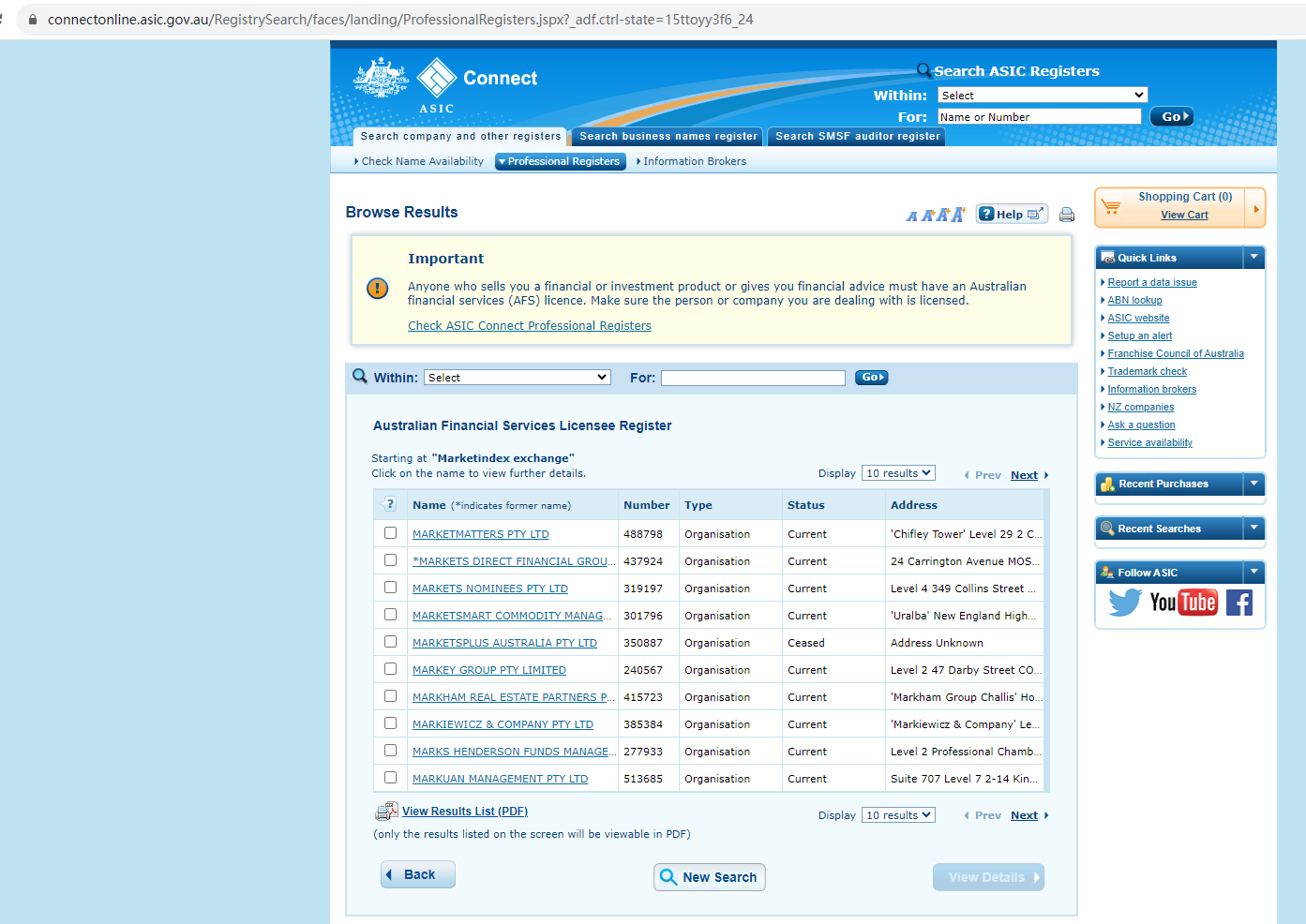
Task: Click the question mark icon in table header
Action: (x=390, y=504)
